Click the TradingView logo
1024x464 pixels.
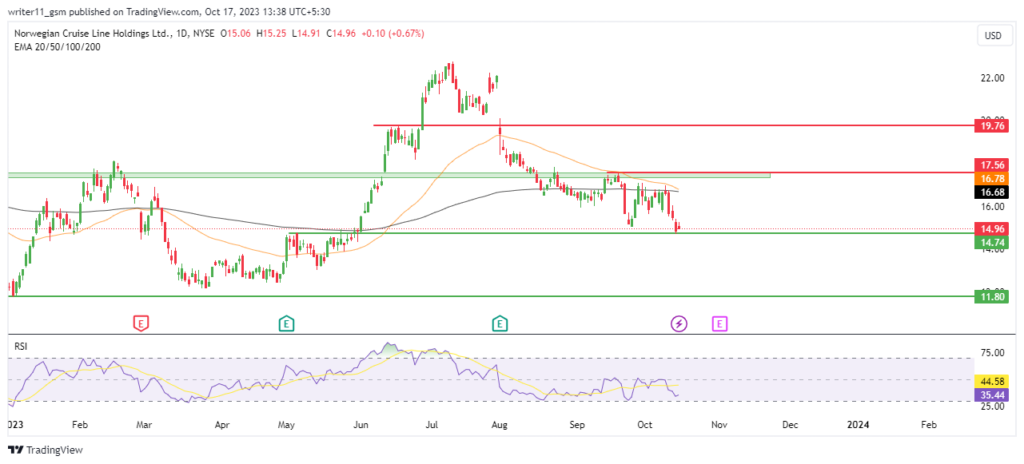click(x=45, y=450)
